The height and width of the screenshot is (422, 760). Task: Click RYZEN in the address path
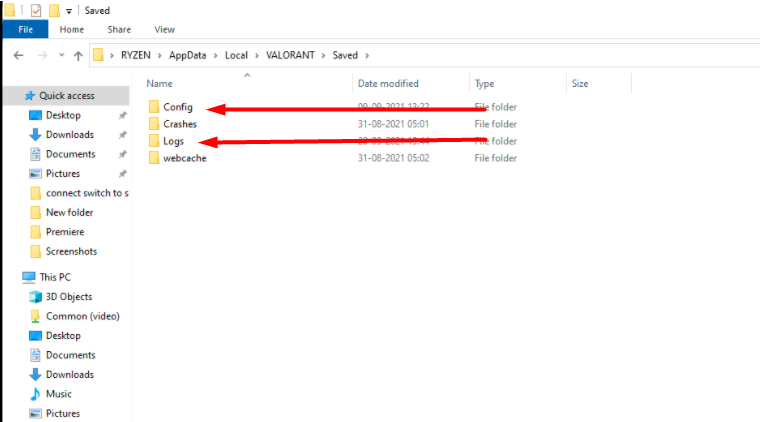(x=136, y=55)
